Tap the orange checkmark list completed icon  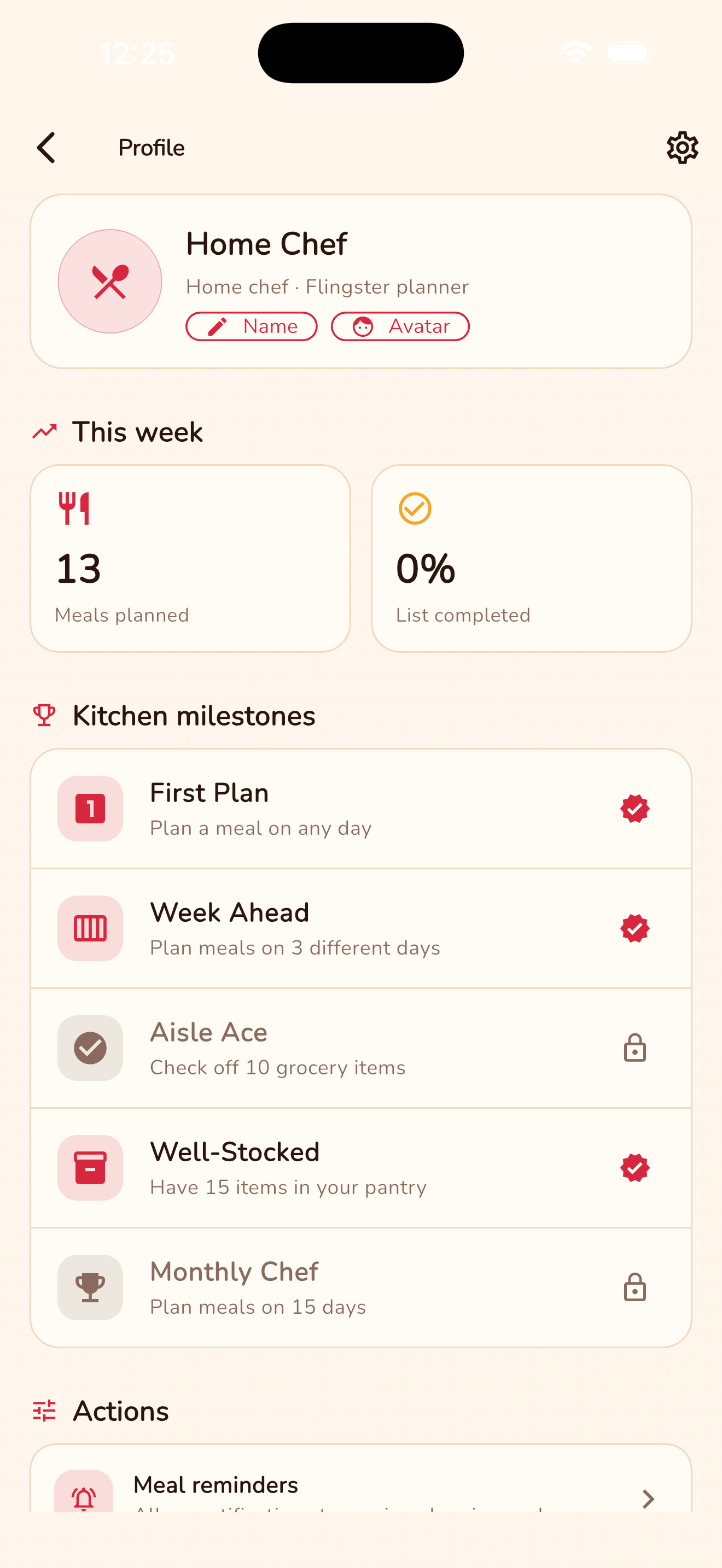[x=415, y=508]
